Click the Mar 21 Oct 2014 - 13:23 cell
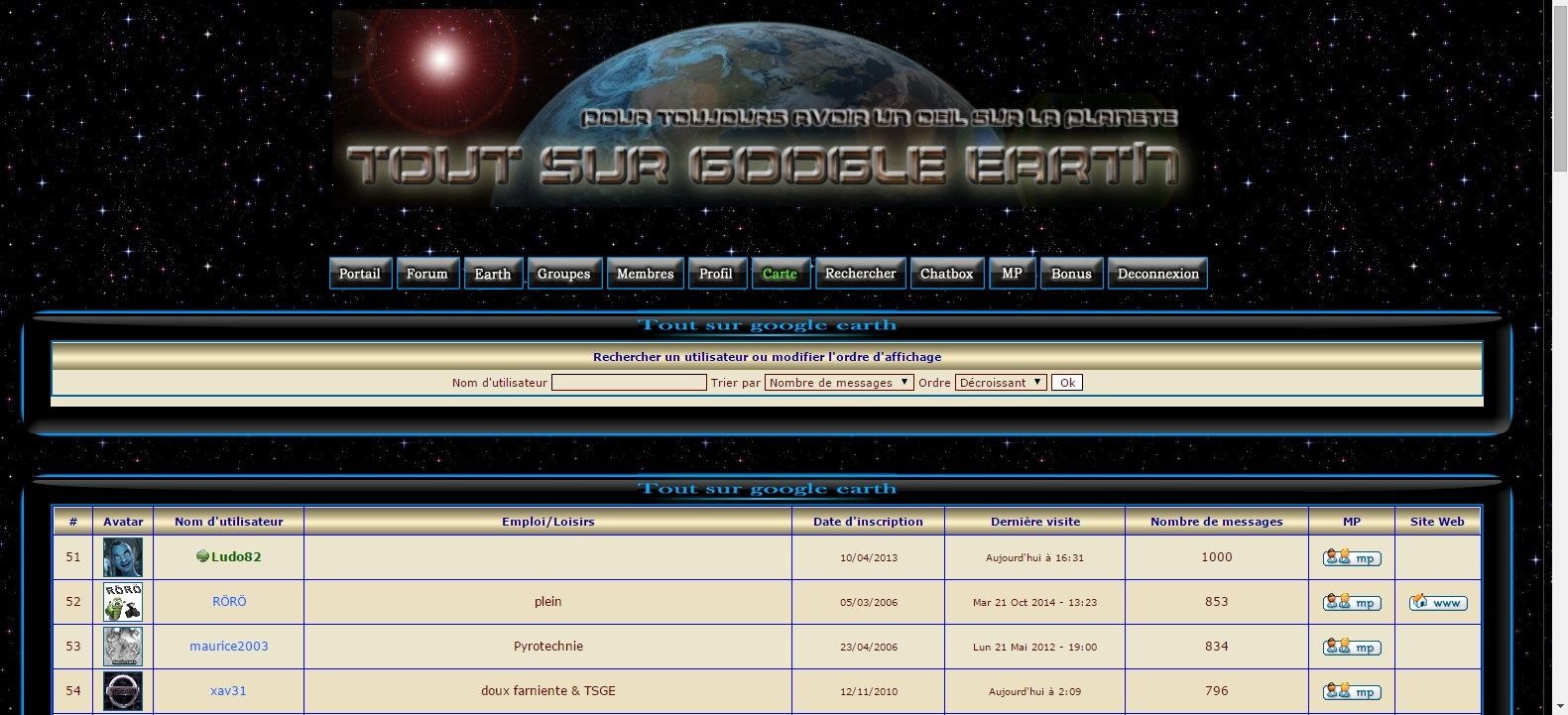Image resolution: width=1568 pixels, height=715 pixels. (x=1035, y=602)
